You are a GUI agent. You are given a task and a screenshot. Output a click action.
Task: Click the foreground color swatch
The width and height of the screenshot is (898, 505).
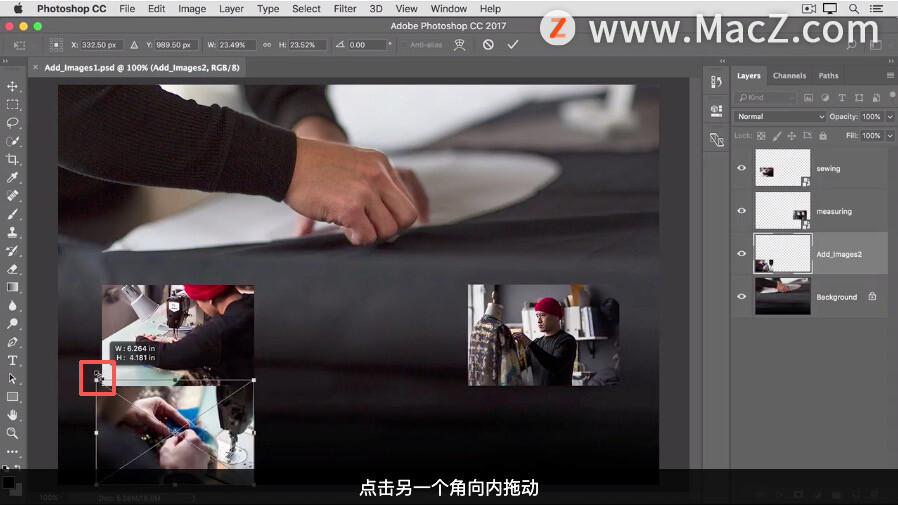click(x=8, y=483)
